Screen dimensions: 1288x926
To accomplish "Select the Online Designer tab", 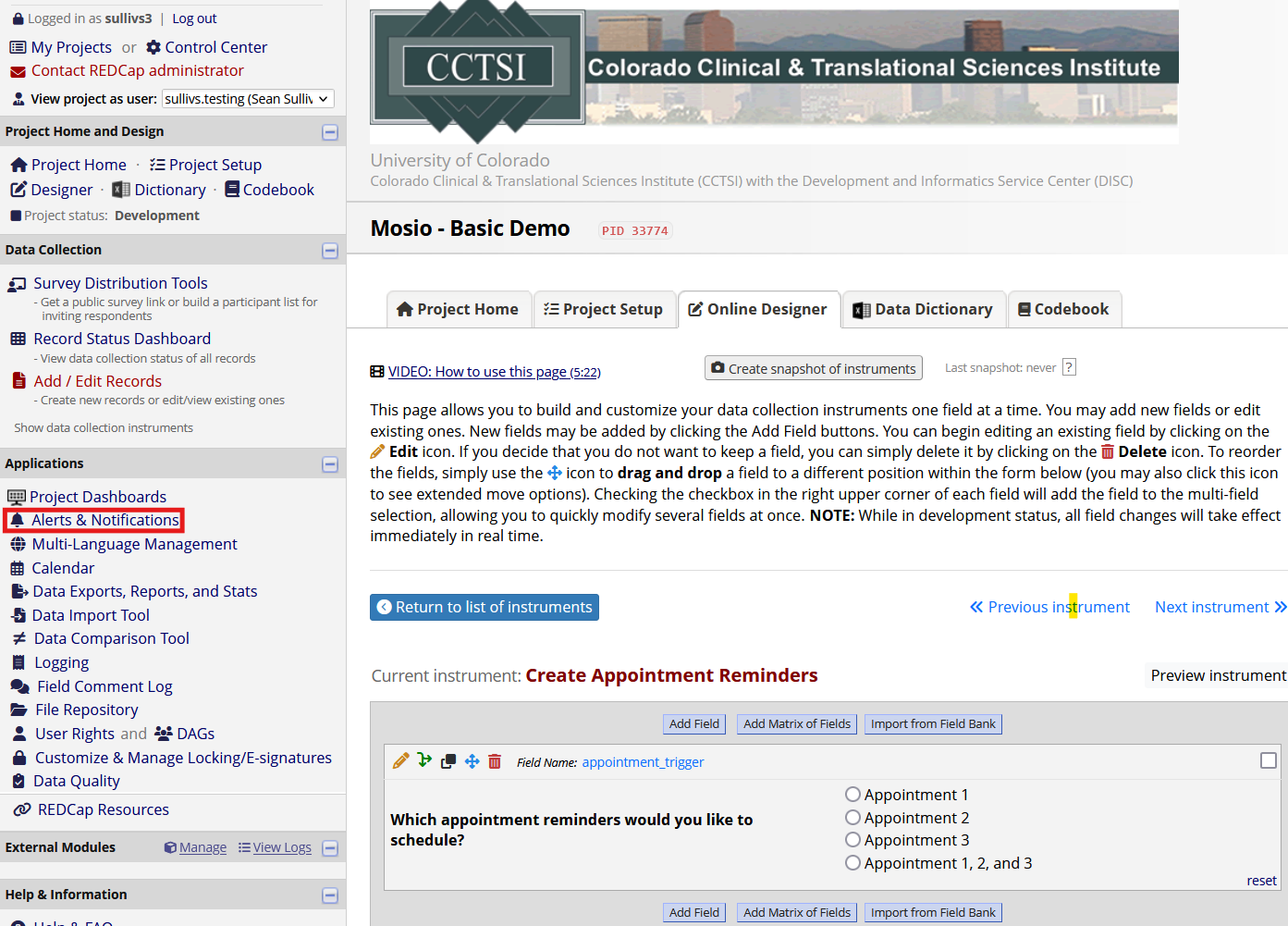I will coord(758,309).
